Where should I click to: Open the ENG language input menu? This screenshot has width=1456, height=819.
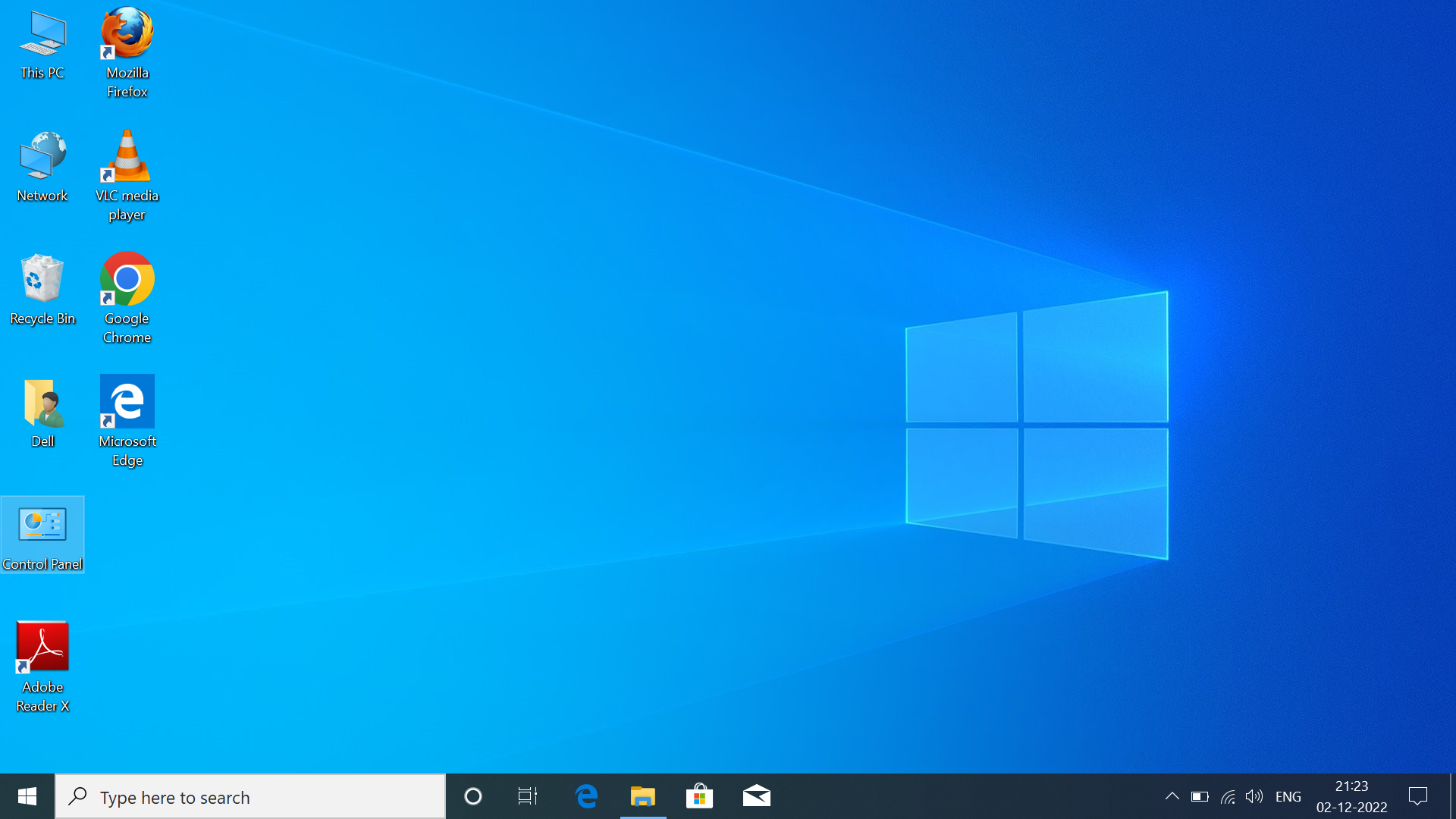(1288, 797)
